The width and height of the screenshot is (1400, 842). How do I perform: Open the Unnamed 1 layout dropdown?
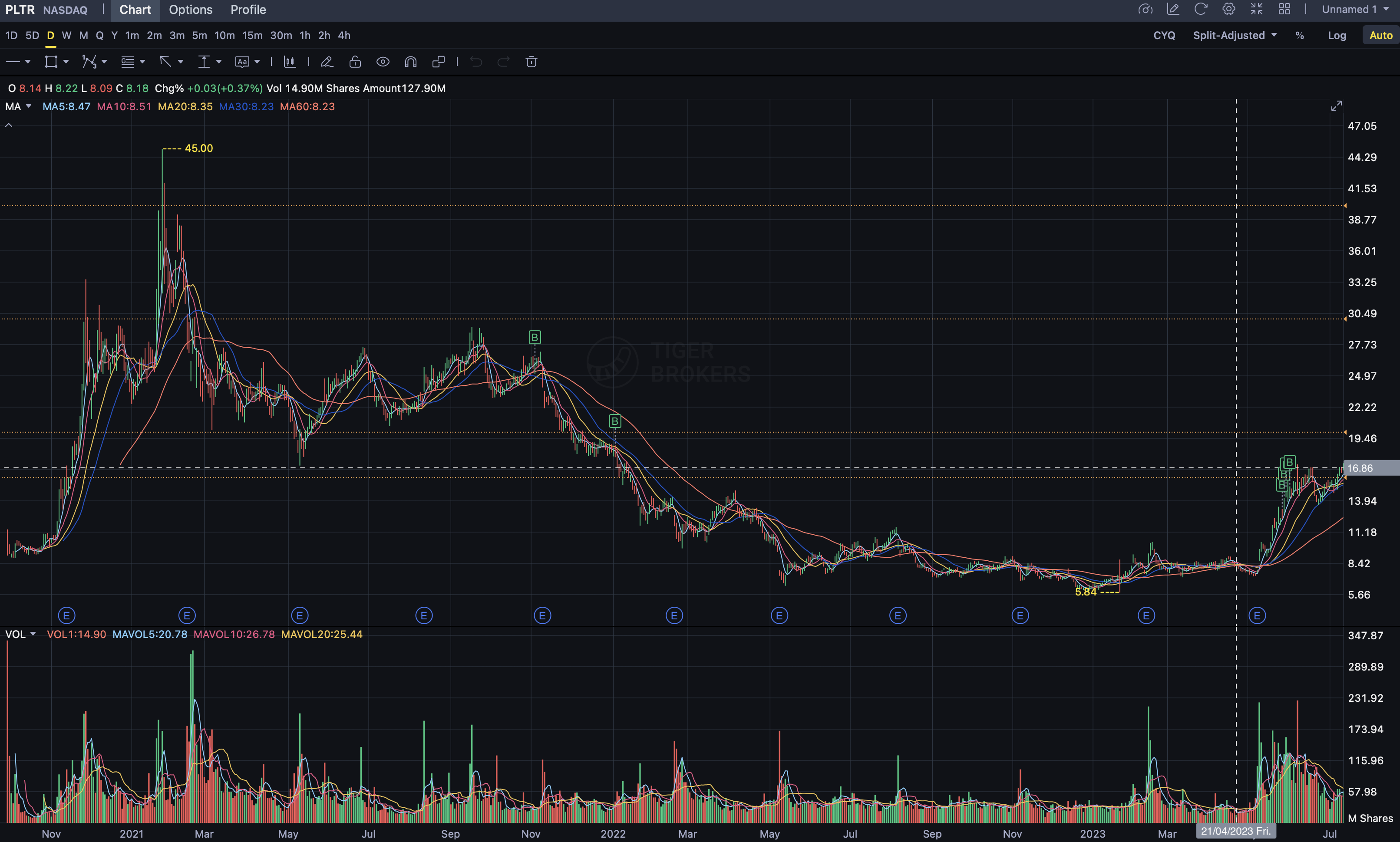[1355, 9]
